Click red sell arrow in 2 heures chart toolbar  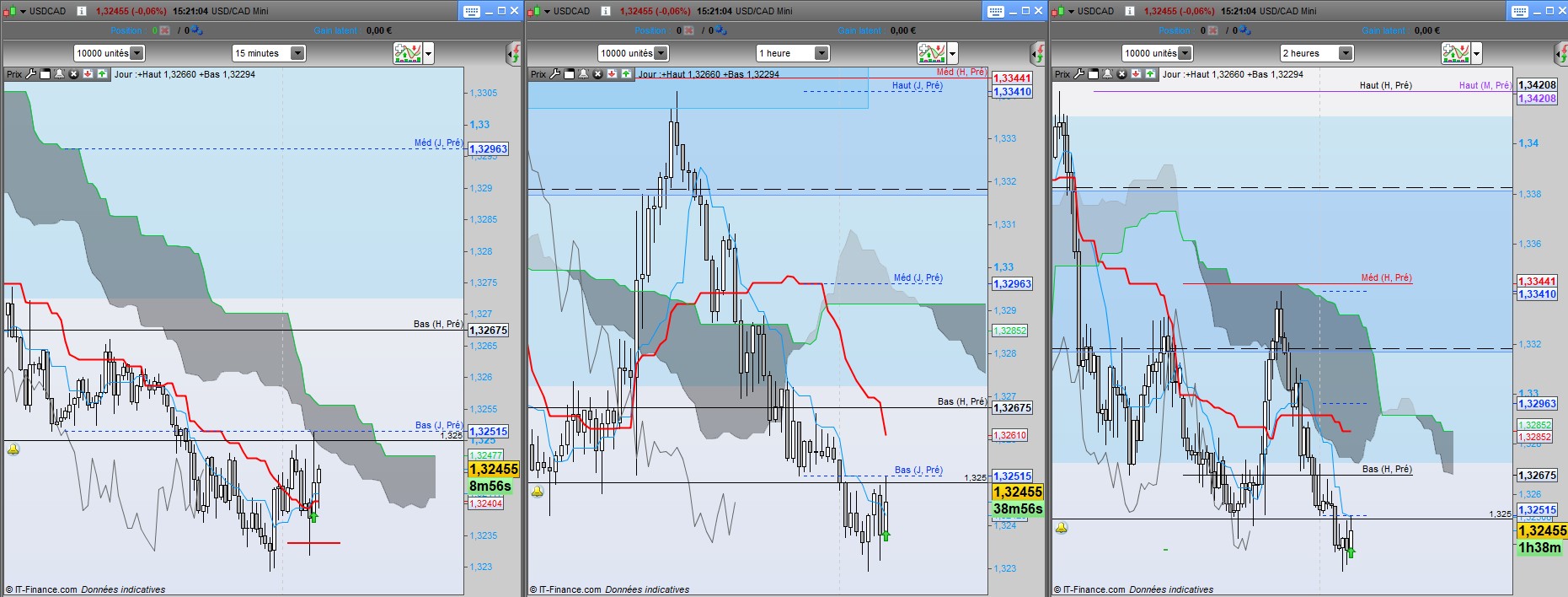[x=1136, y=74]
